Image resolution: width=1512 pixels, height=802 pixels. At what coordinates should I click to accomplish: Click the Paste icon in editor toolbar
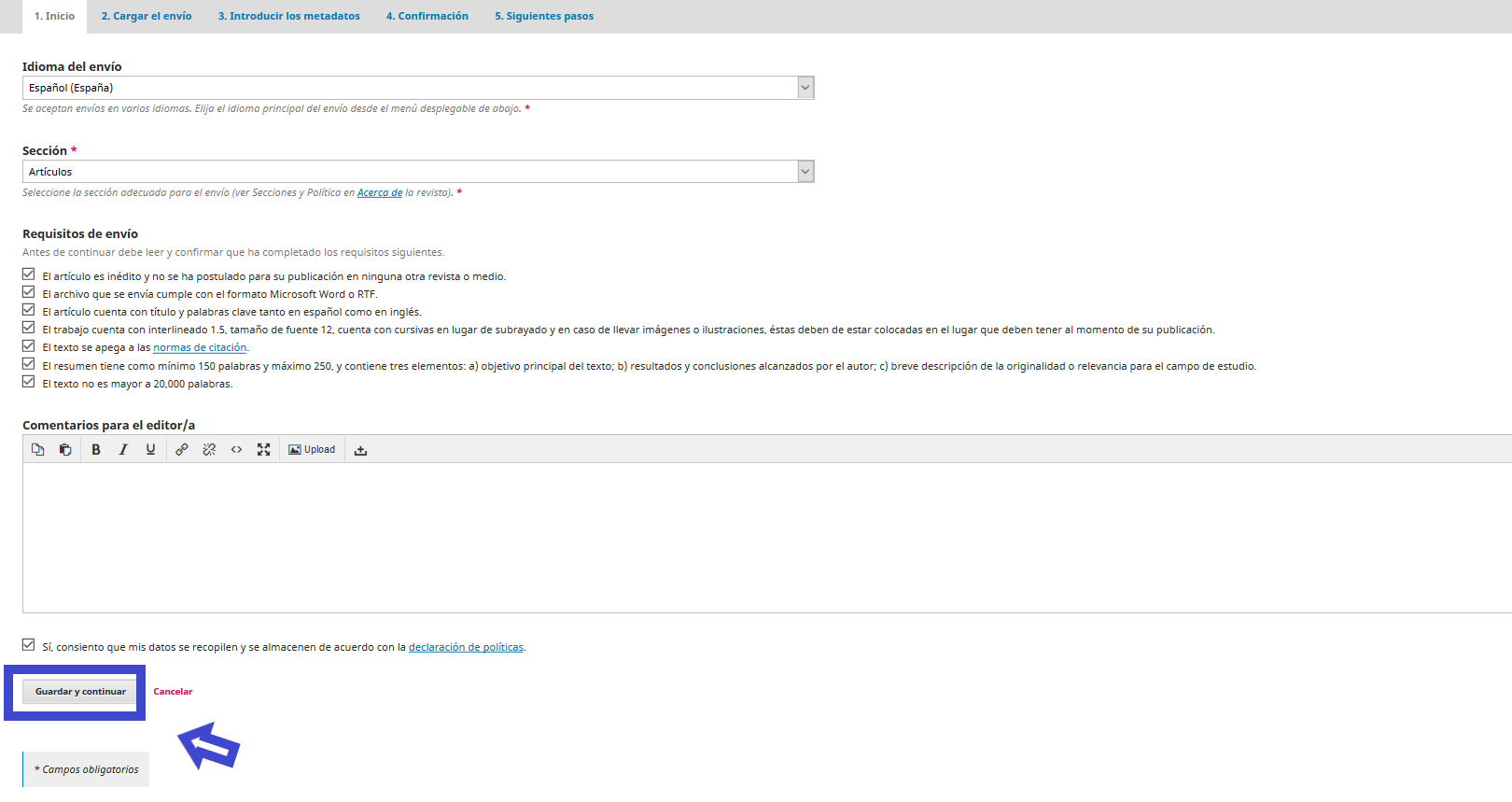[x=65, y=449]
